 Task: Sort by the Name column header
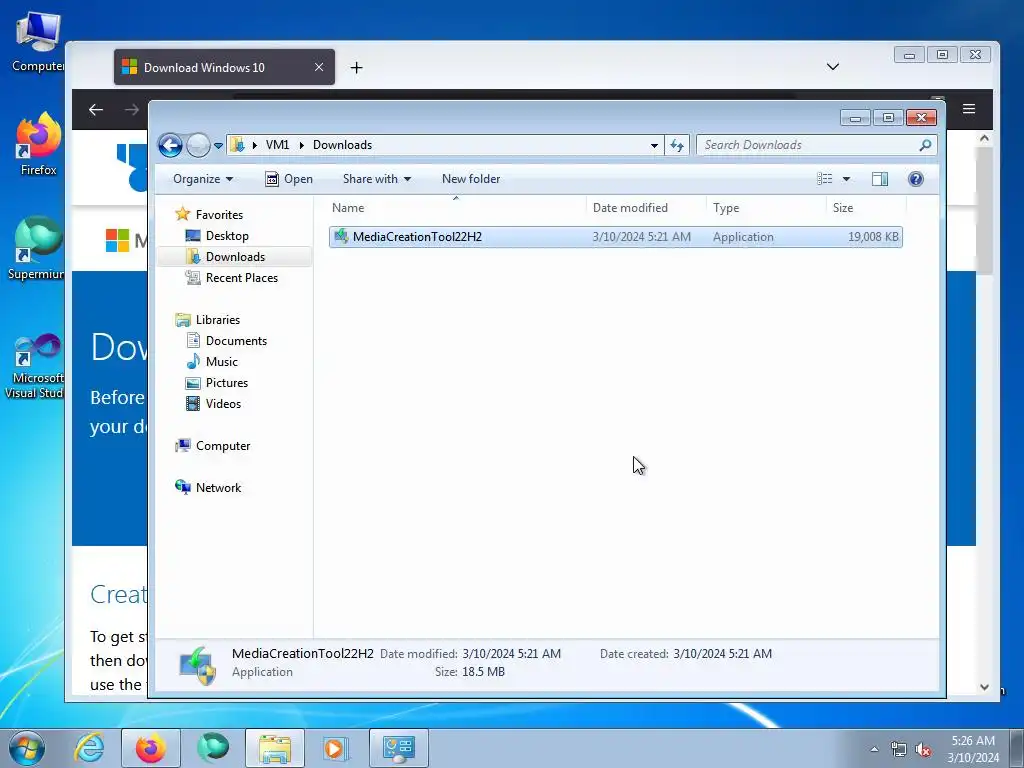coord(456,208)
